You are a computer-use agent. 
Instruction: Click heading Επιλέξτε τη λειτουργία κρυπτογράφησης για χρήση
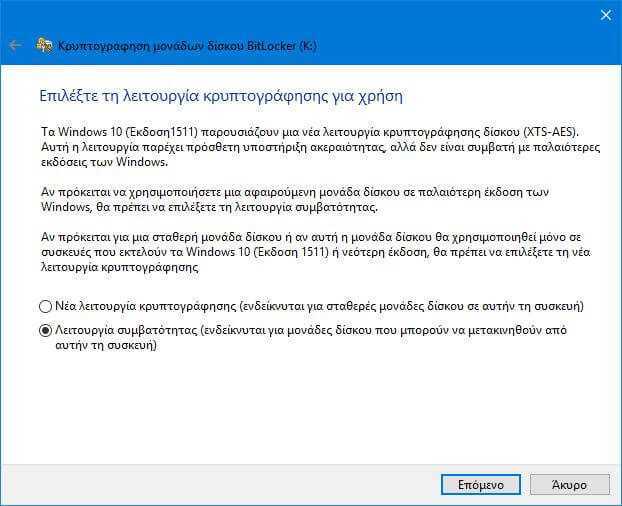(x=221, y=96)
